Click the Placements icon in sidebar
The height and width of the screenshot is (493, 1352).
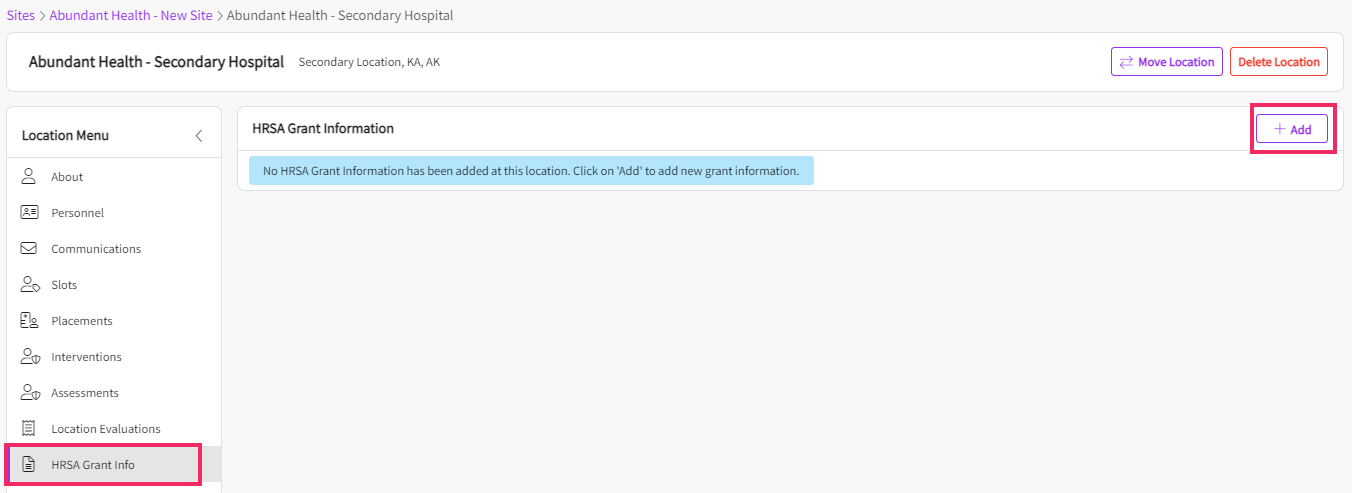point(29,321)
